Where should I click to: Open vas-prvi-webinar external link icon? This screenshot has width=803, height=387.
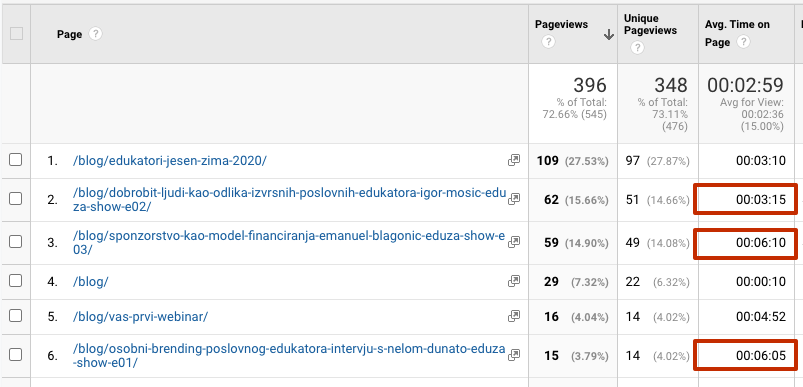514,316
